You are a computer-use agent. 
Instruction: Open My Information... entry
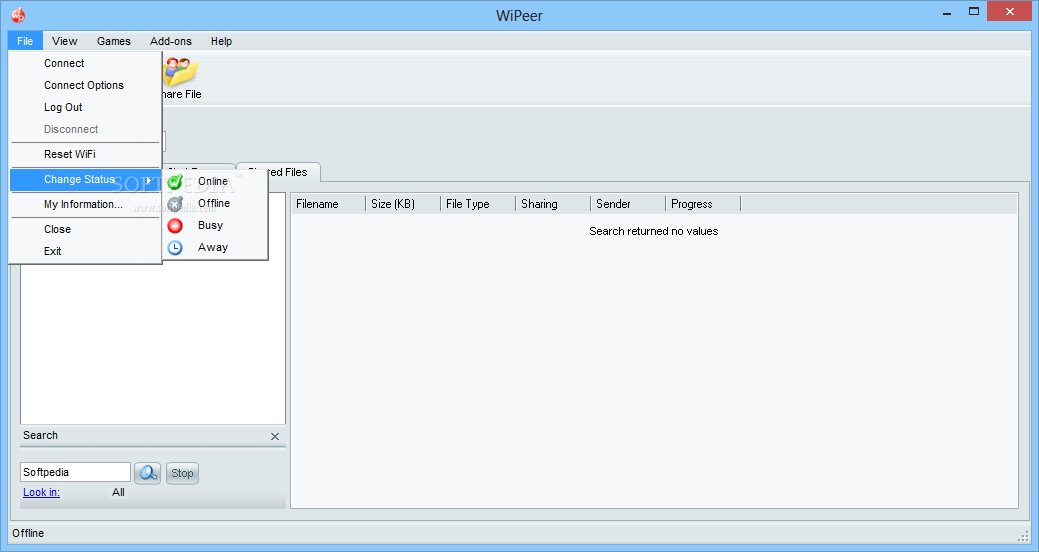(85, 205)
